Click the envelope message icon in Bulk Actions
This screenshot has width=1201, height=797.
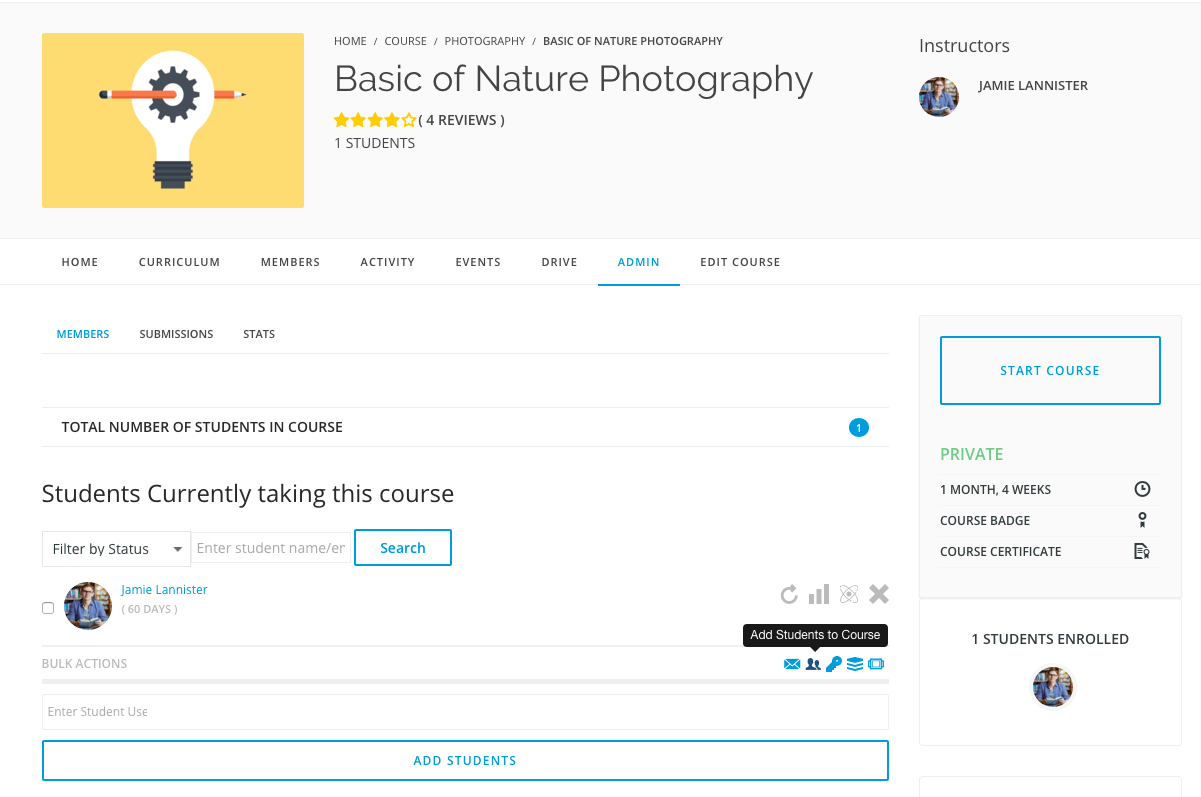point(792,664)
